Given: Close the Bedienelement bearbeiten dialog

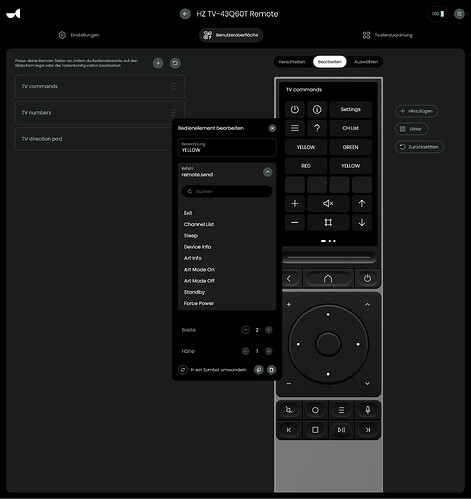Looking at the screenshot, I should (x=272, y=128).
